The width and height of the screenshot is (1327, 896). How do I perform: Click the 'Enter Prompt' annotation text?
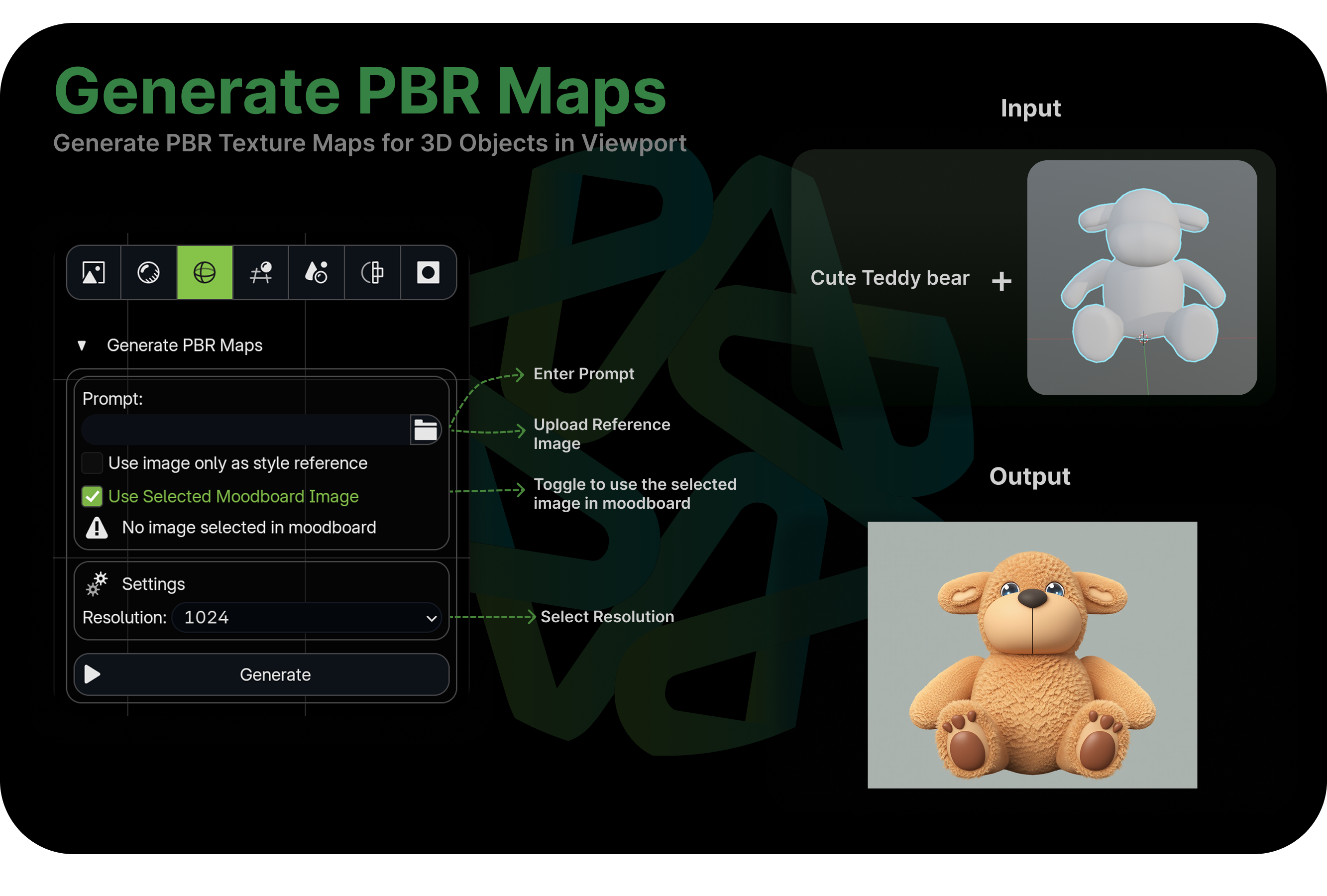click(x=583, y=373)
